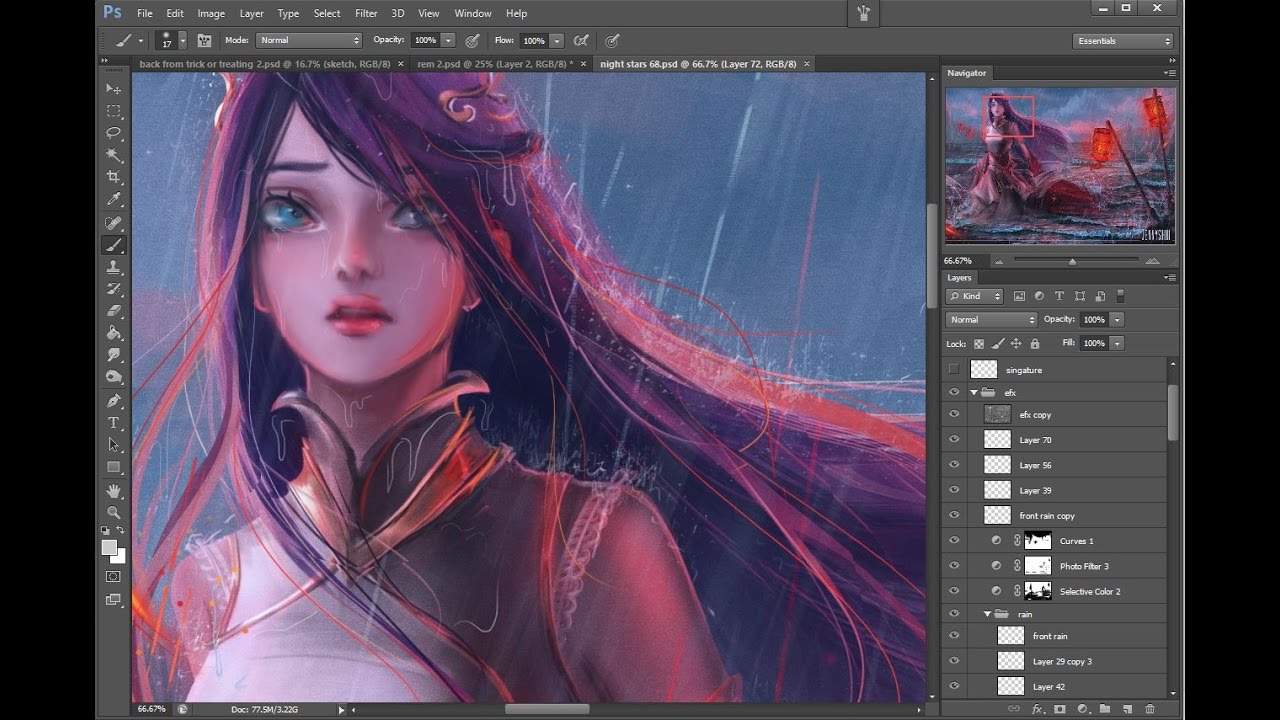Screen dimensions: 1280x720
Task: Delete layer with trash icon
Action: [1150, 709]
